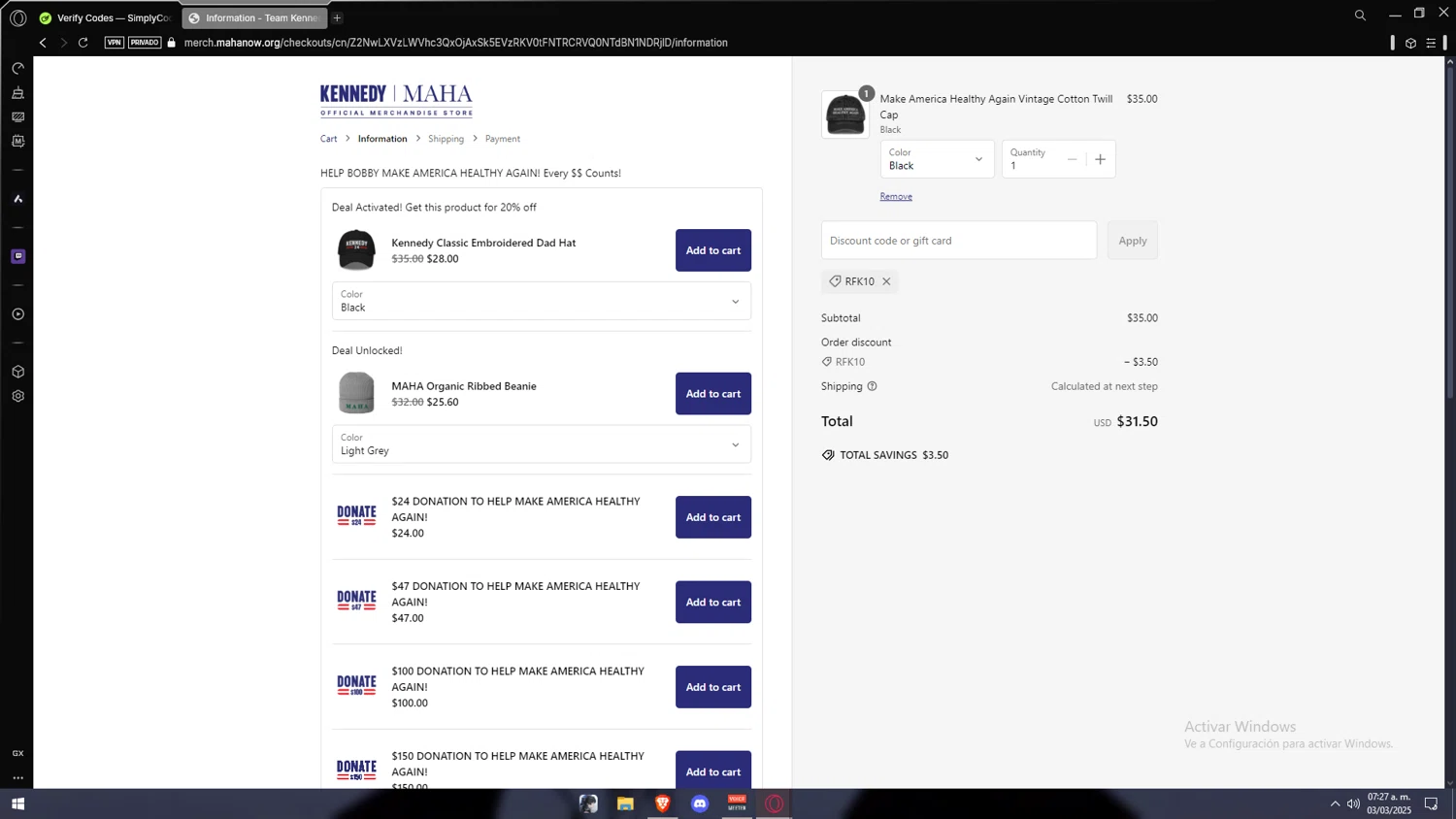
Task: Open volume control in system tray
Action: [x=1353, y=803]
